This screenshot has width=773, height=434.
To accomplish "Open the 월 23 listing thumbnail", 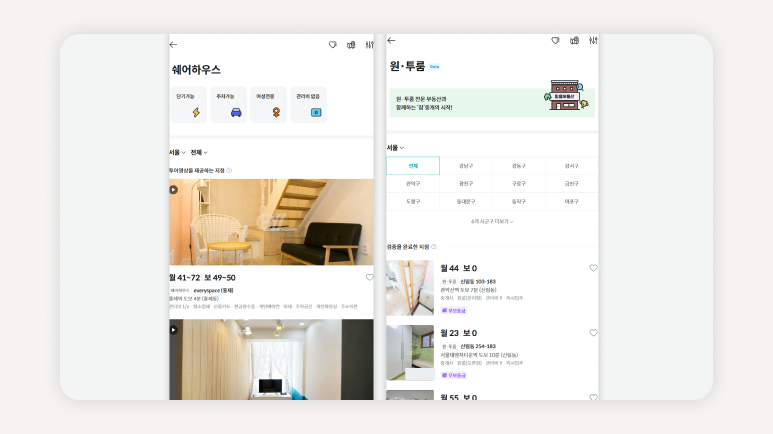I will click(x=410, y=353).
